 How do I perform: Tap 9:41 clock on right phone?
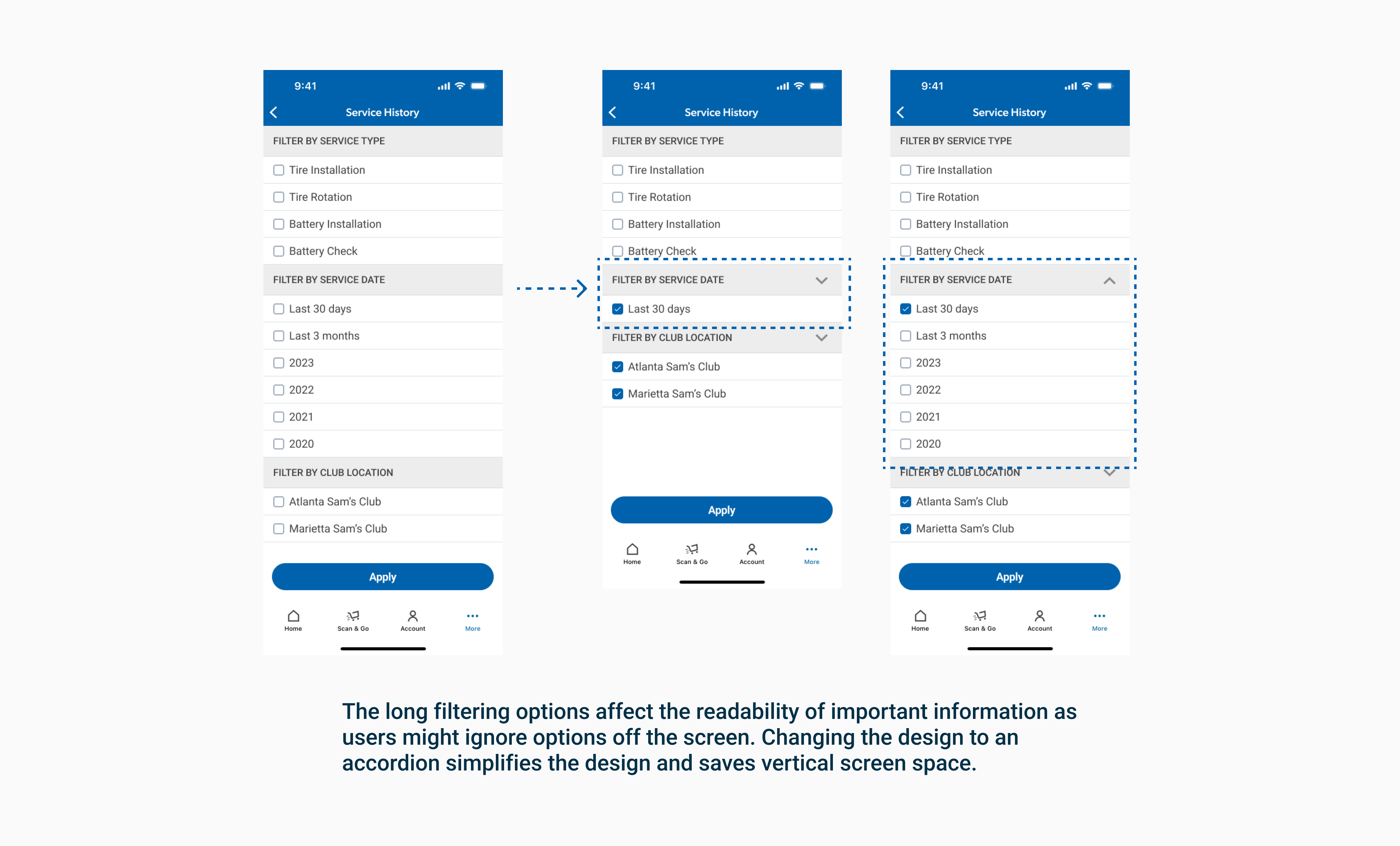[932, 86]
